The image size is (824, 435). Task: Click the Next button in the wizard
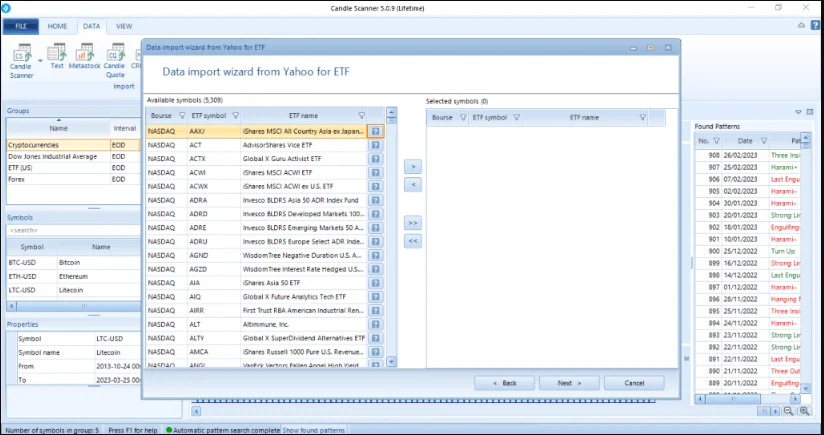click(568, 383)
